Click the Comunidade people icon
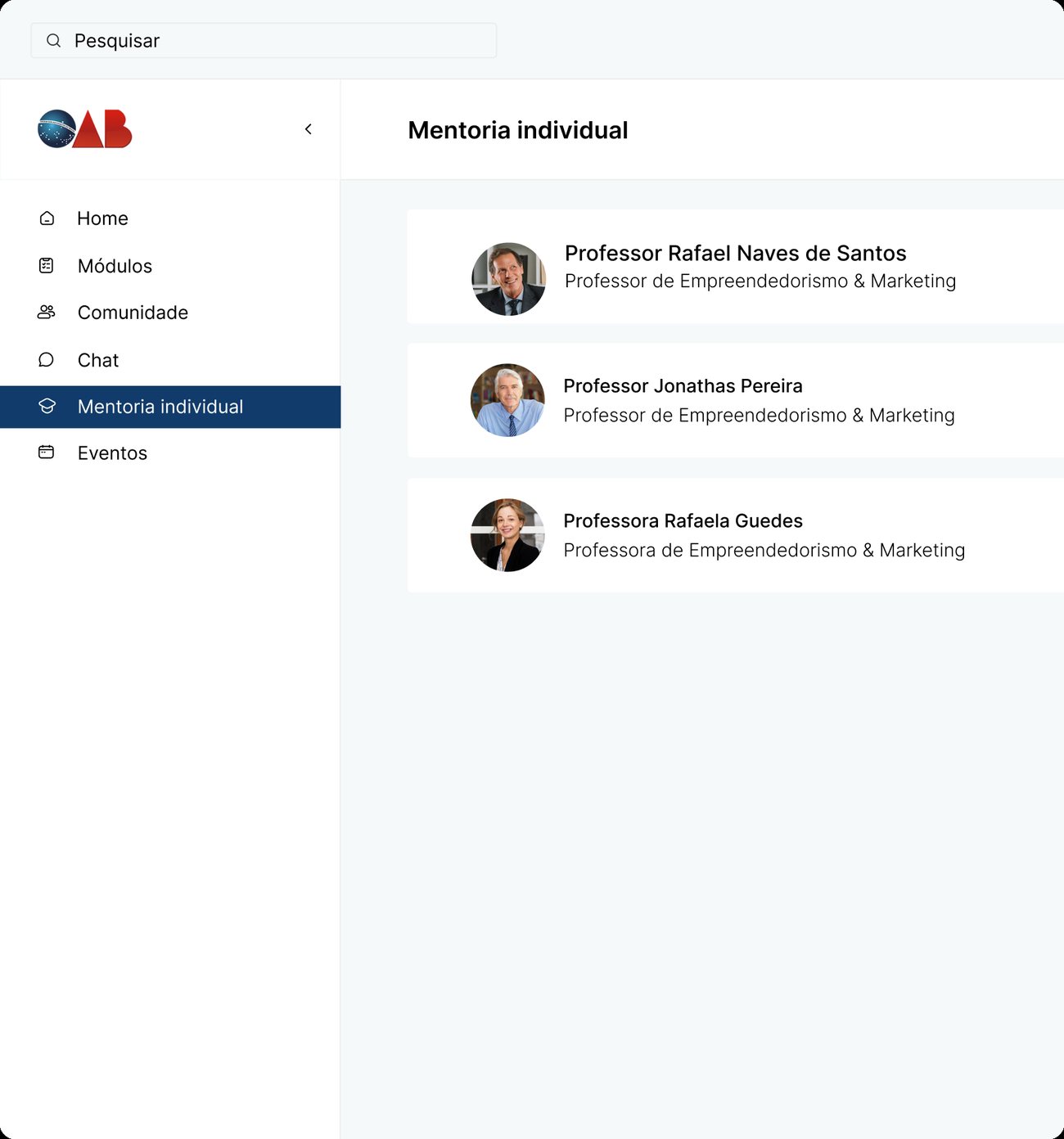The height and width of the screenshot is (1139, 1064). (47, 312)
